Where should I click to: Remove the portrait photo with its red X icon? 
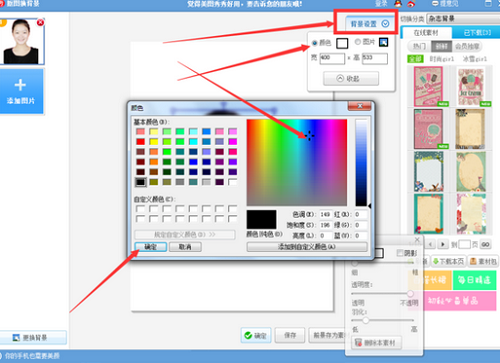pos(40,22)
